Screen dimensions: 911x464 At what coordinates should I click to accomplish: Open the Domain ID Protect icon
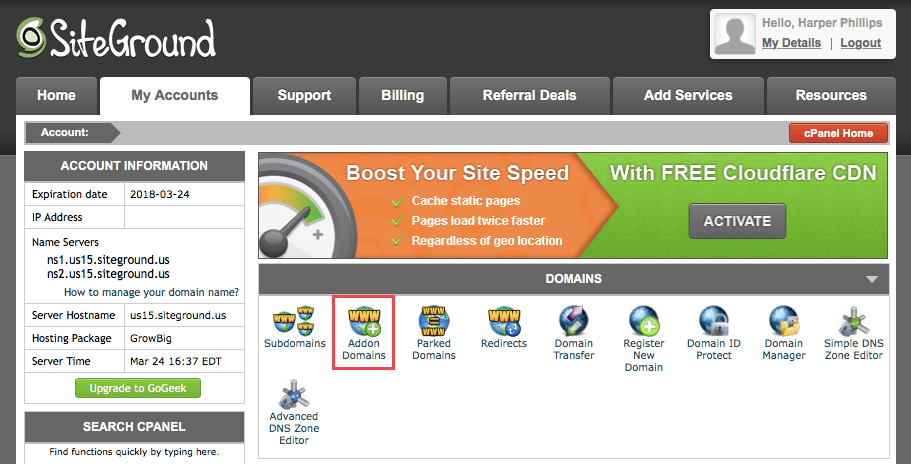pos(713,321)
